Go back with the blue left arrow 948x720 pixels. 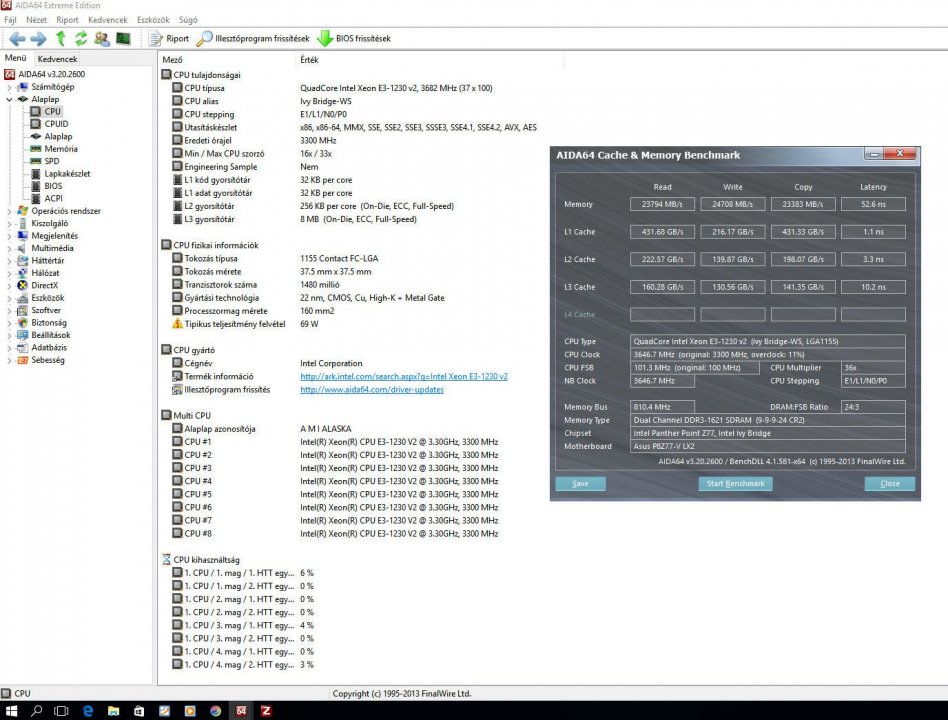click(17, 39)
